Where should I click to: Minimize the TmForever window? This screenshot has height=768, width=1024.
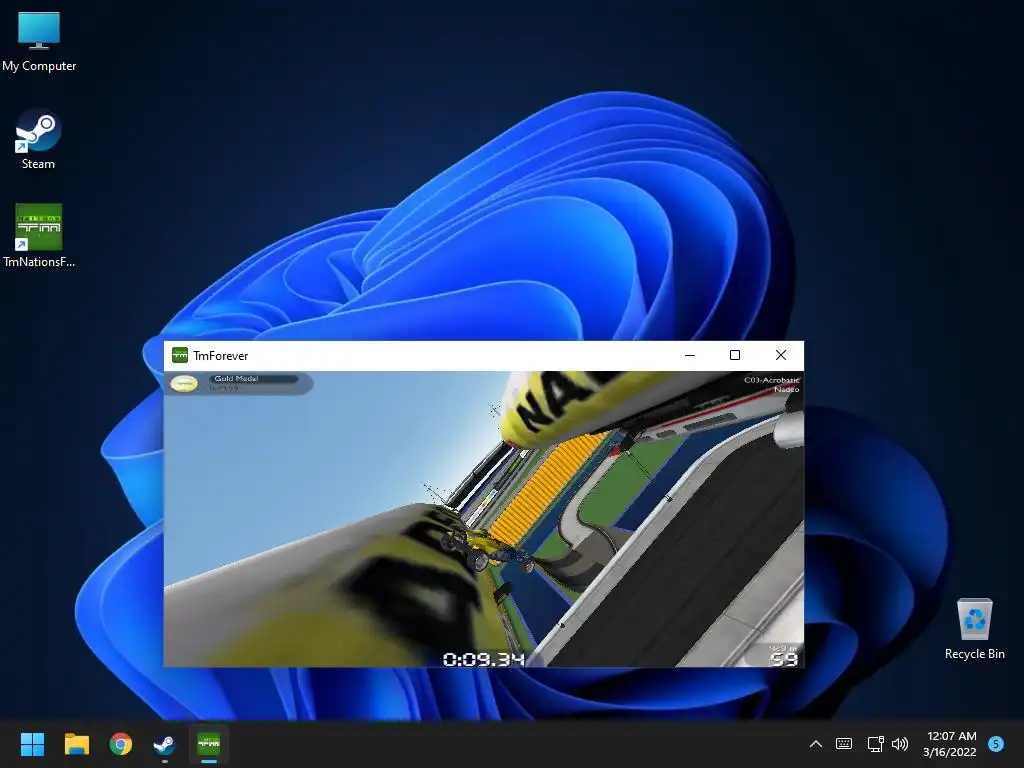click(x=690, y=355)
